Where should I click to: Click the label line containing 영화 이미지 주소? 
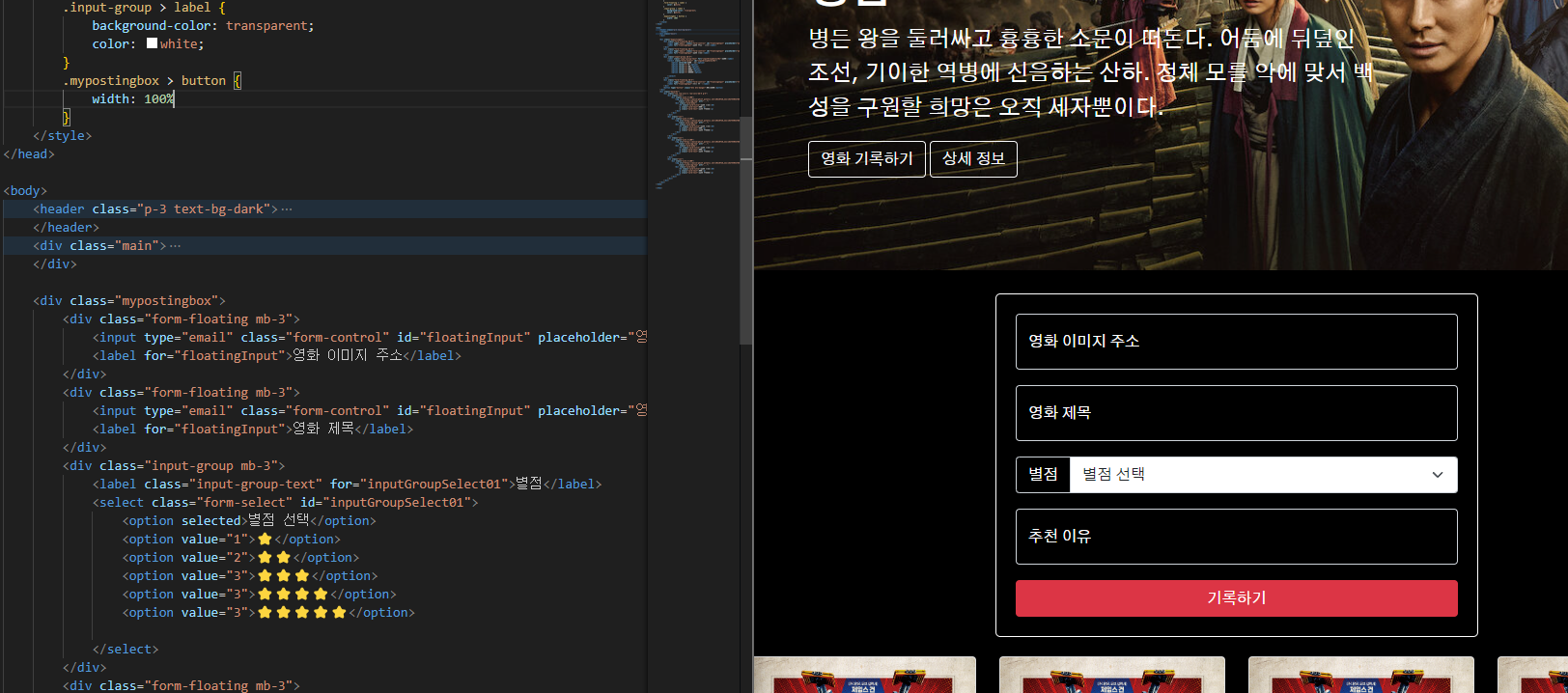[x=277, y=356]
